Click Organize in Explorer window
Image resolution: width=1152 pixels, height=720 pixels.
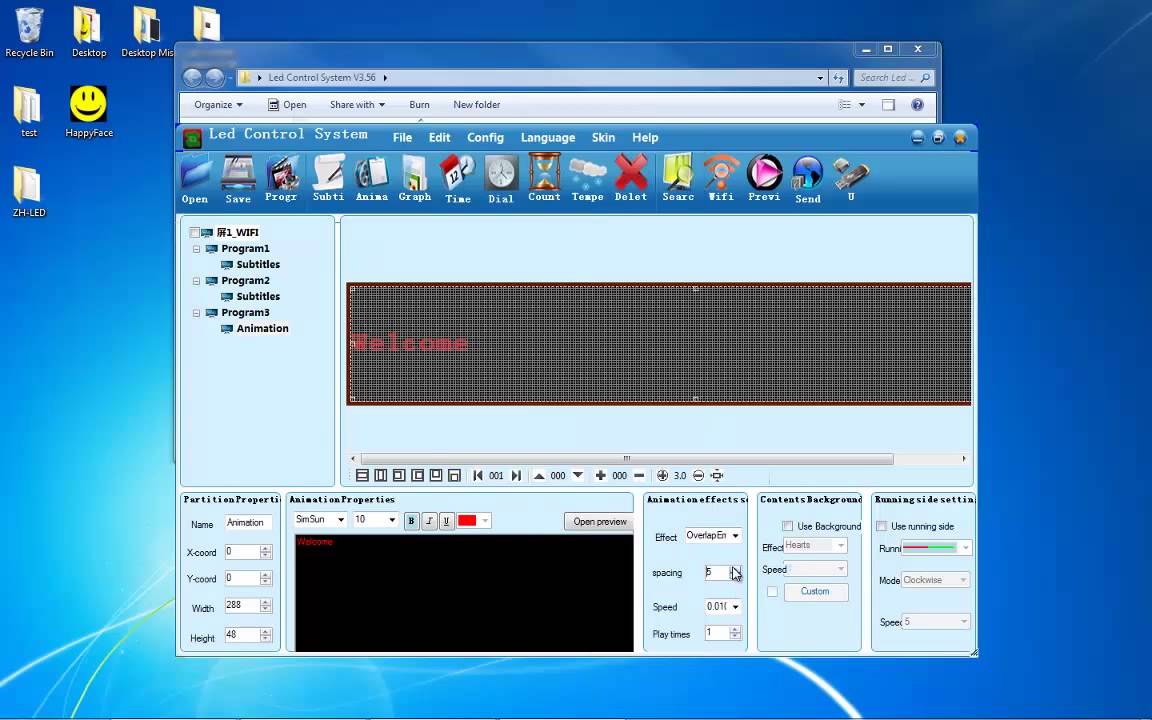218,105
